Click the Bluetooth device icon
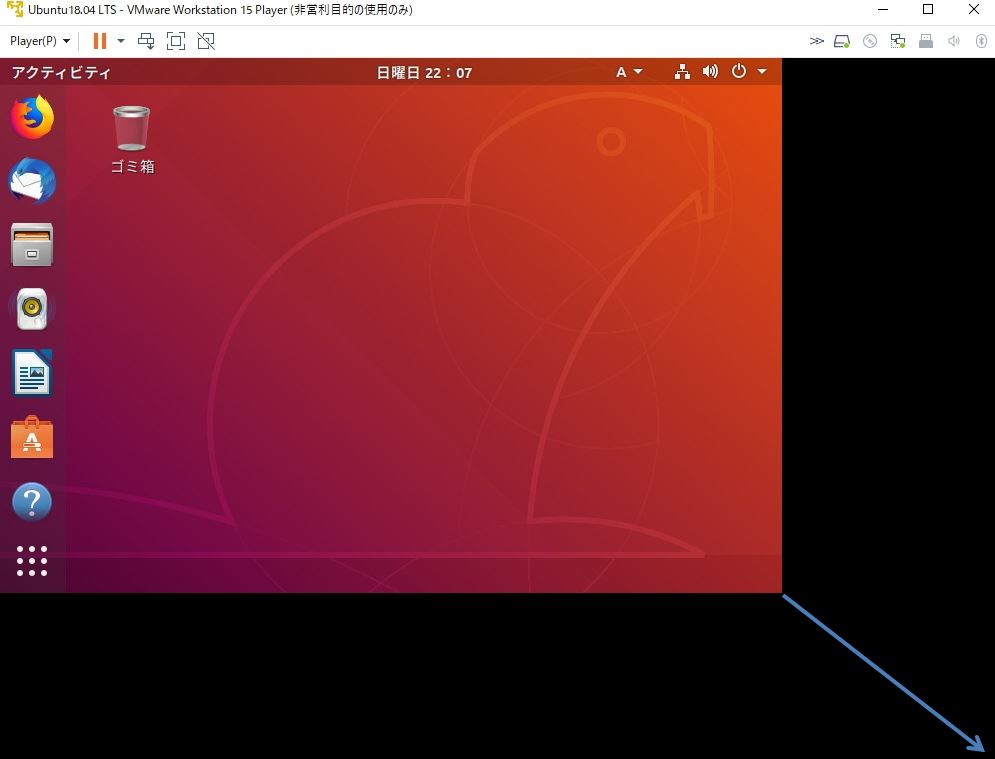Screen dimensions: 995x759 (x=981, y=41)
